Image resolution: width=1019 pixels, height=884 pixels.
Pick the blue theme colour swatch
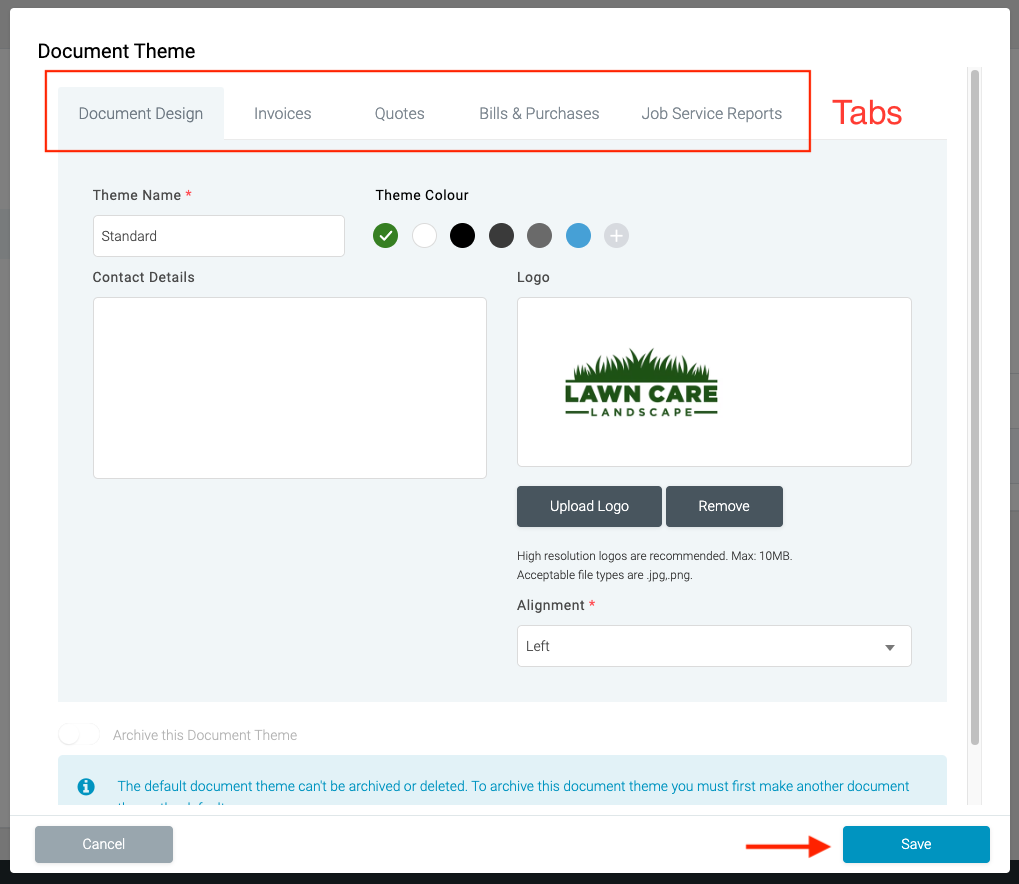pos(578,235)
